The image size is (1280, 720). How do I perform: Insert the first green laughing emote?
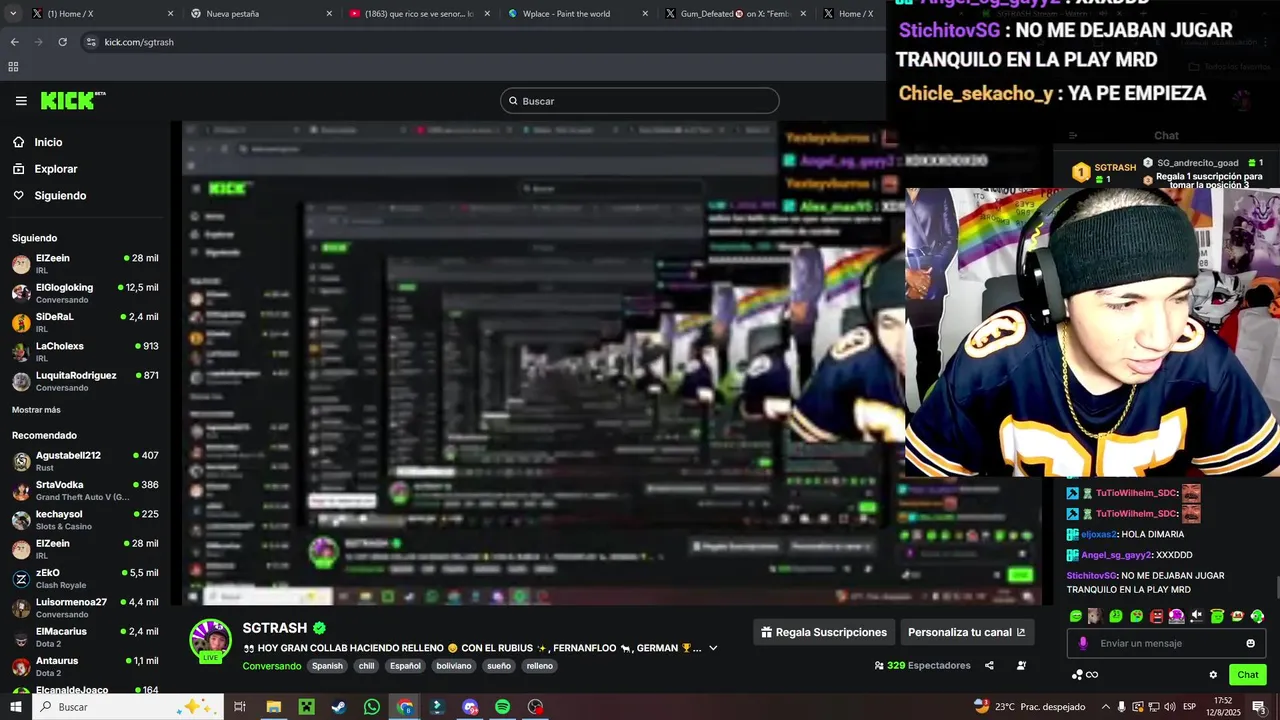1076,616
